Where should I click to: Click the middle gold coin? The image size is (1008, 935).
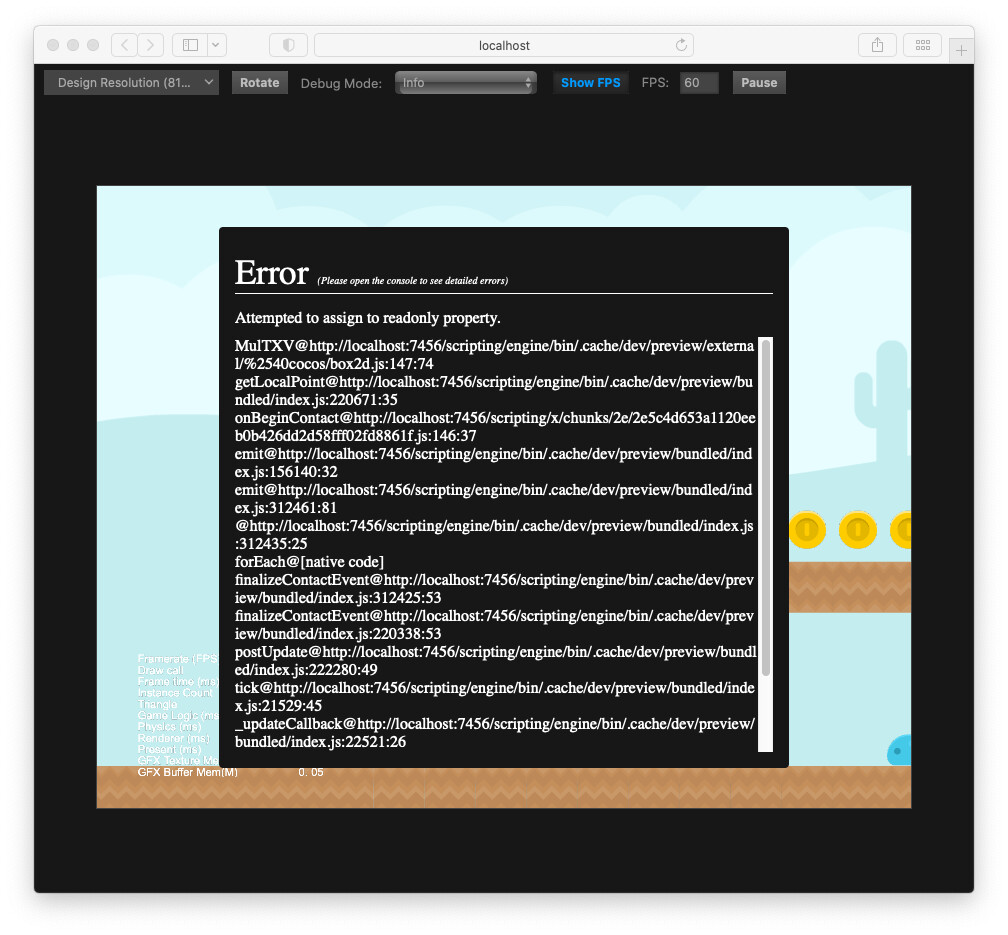pos(857,530)
